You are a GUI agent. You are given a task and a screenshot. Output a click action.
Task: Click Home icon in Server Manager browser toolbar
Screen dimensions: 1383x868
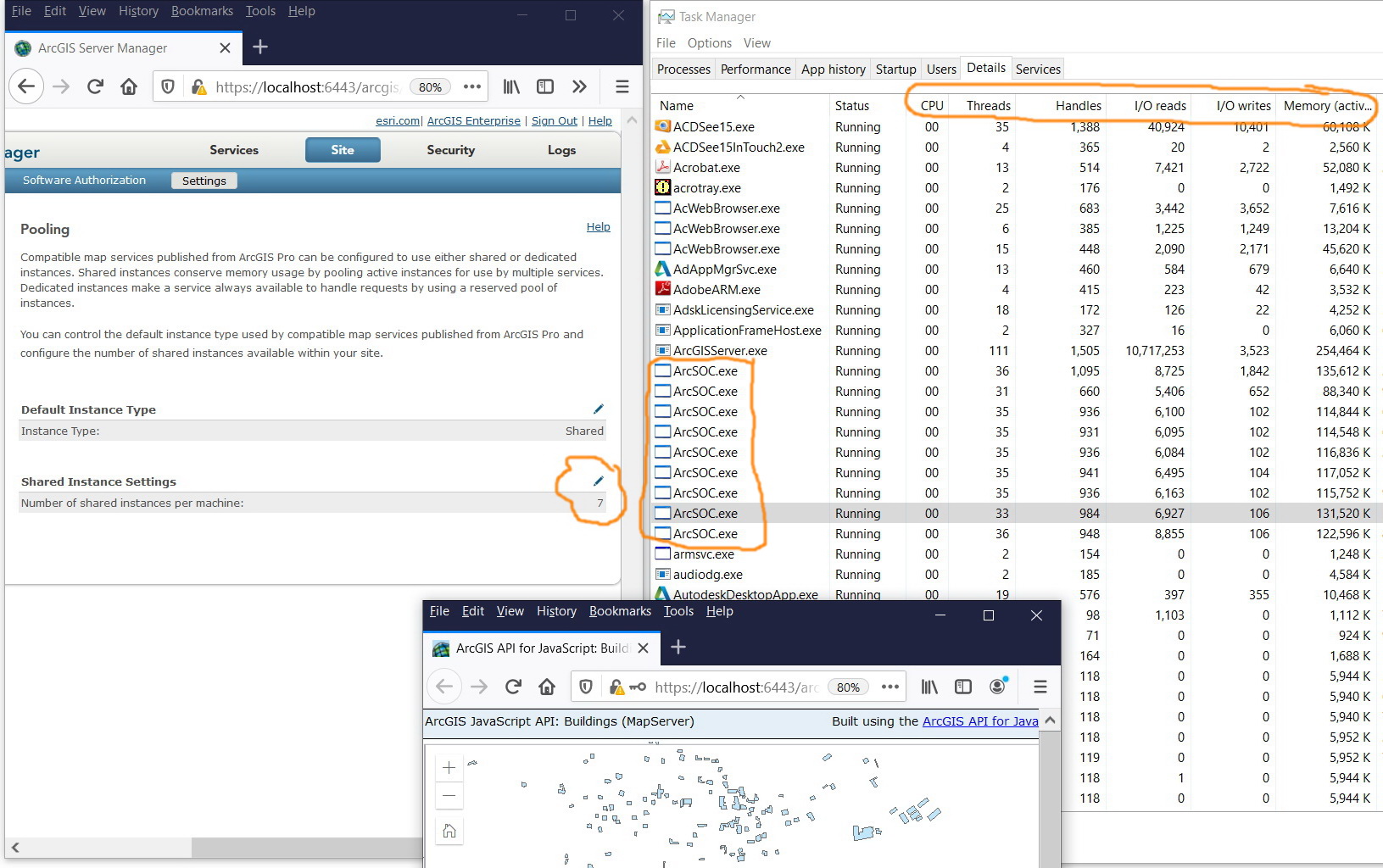coord(129,86)
